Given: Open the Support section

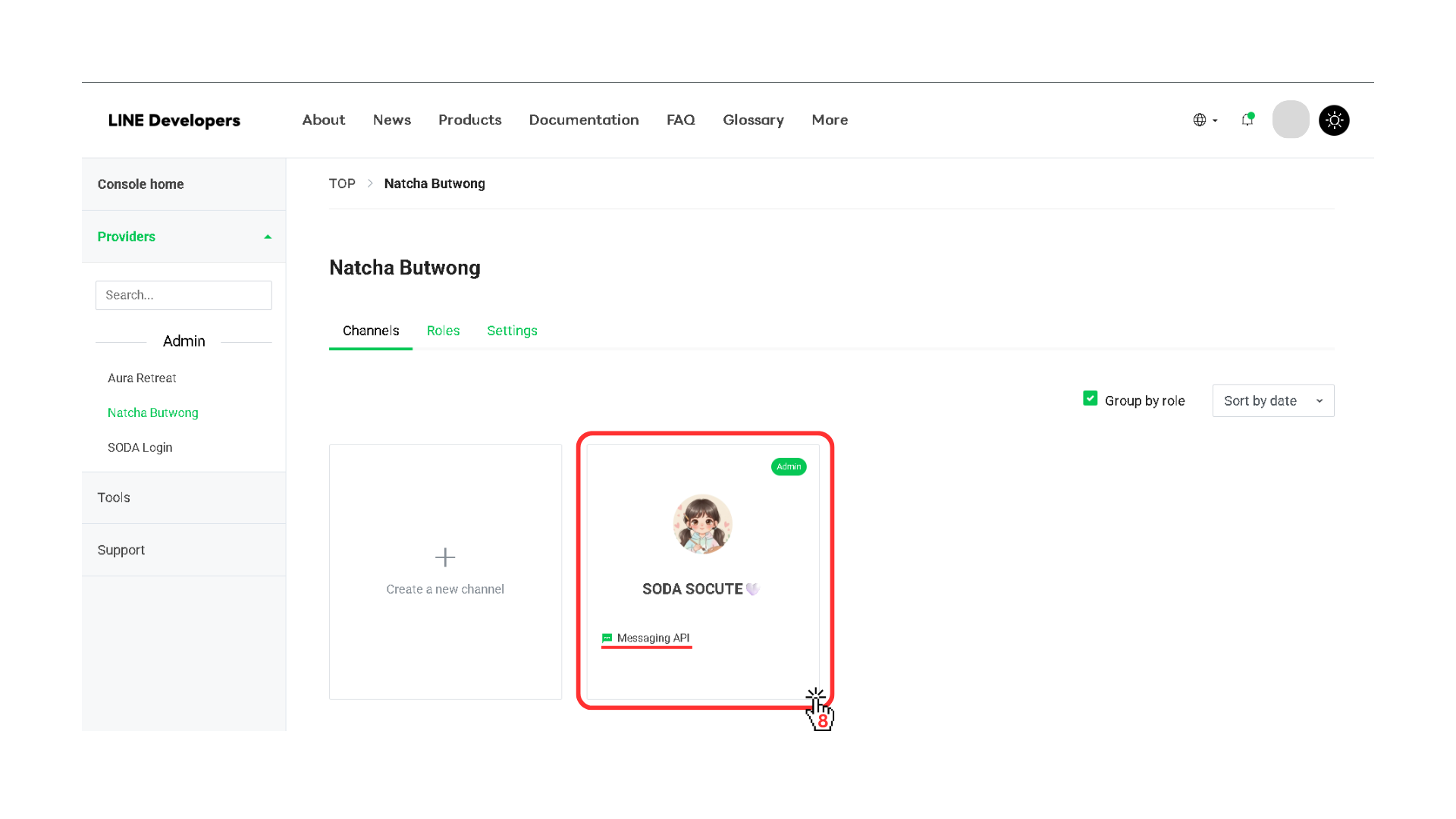Looking at the screenshot, I should pos(184,550).
